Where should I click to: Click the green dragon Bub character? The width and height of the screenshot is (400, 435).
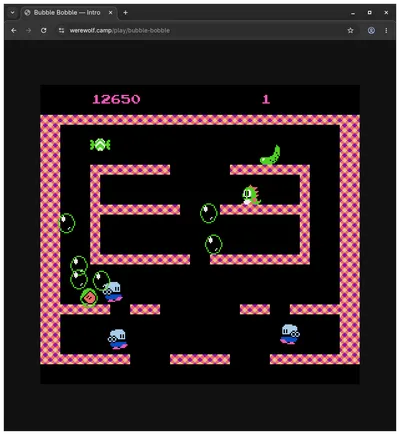tap(251, 195)
